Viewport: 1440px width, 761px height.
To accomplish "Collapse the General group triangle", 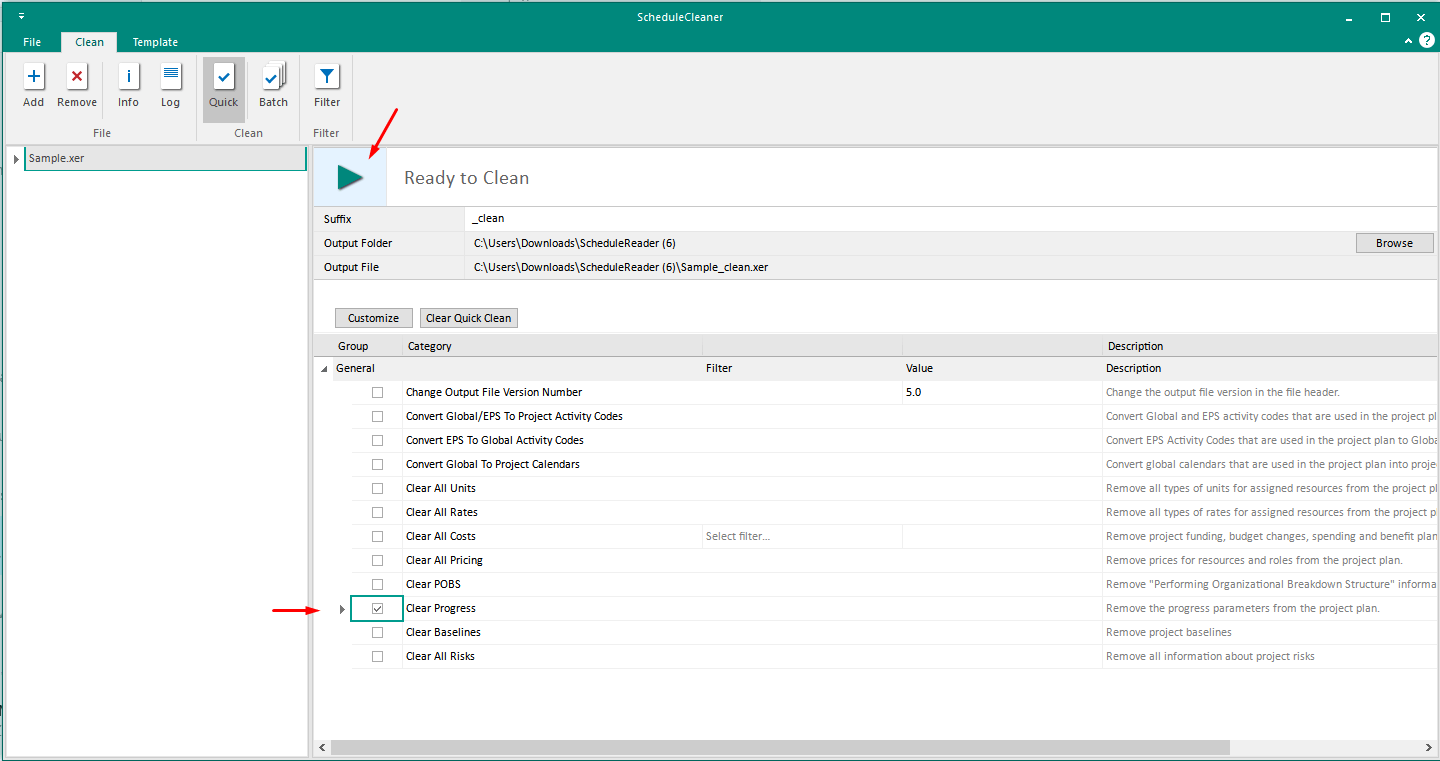I will [x=323, y=369].
